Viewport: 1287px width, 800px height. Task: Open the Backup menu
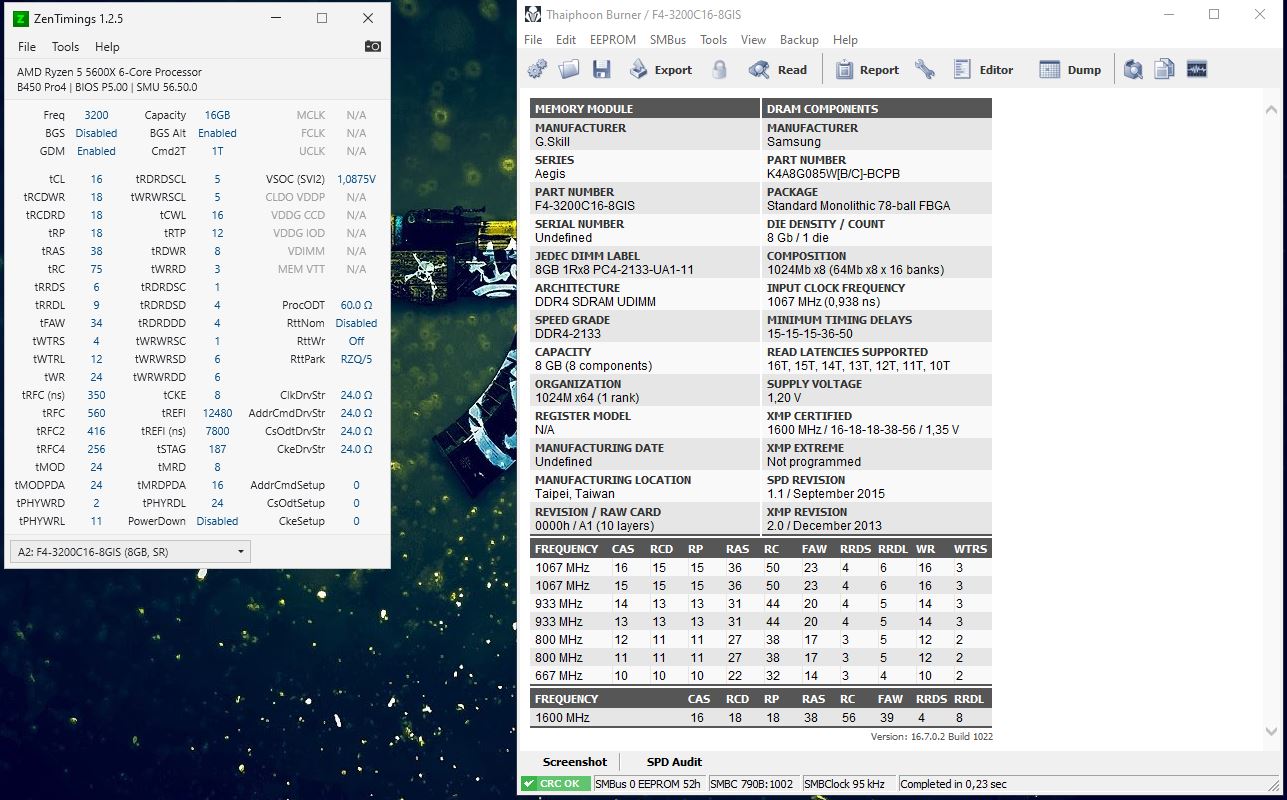(x=799, y=40)
